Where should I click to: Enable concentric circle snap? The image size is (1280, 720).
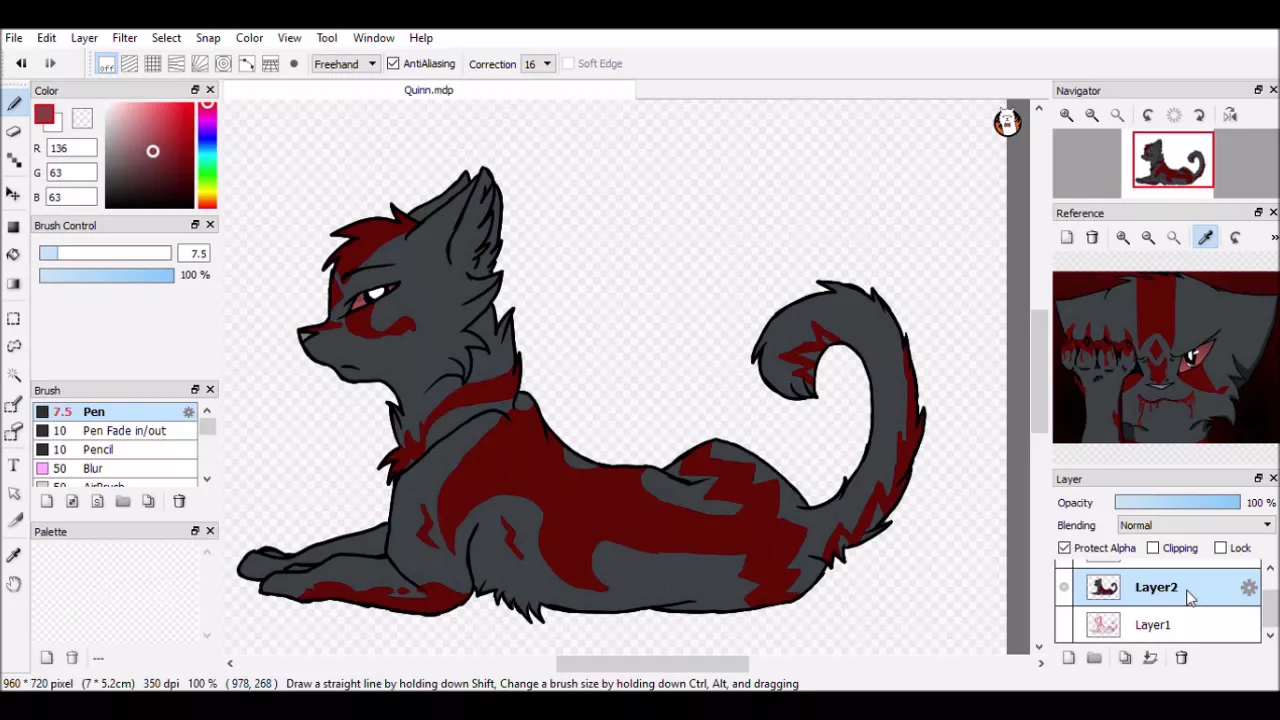click(x=223, y=64)
